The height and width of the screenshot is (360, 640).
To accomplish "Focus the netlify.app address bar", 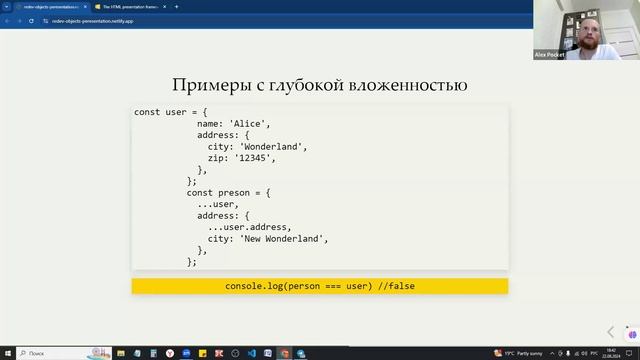I will (x=93, y=21).
